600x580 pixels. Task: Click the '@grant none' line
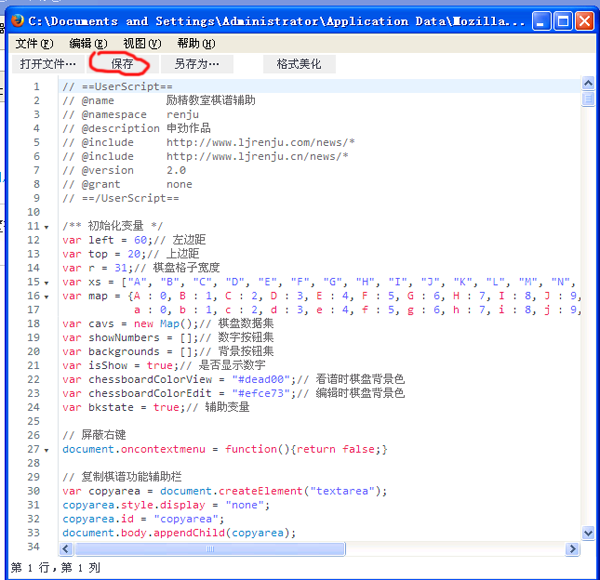tap(127, 184)
